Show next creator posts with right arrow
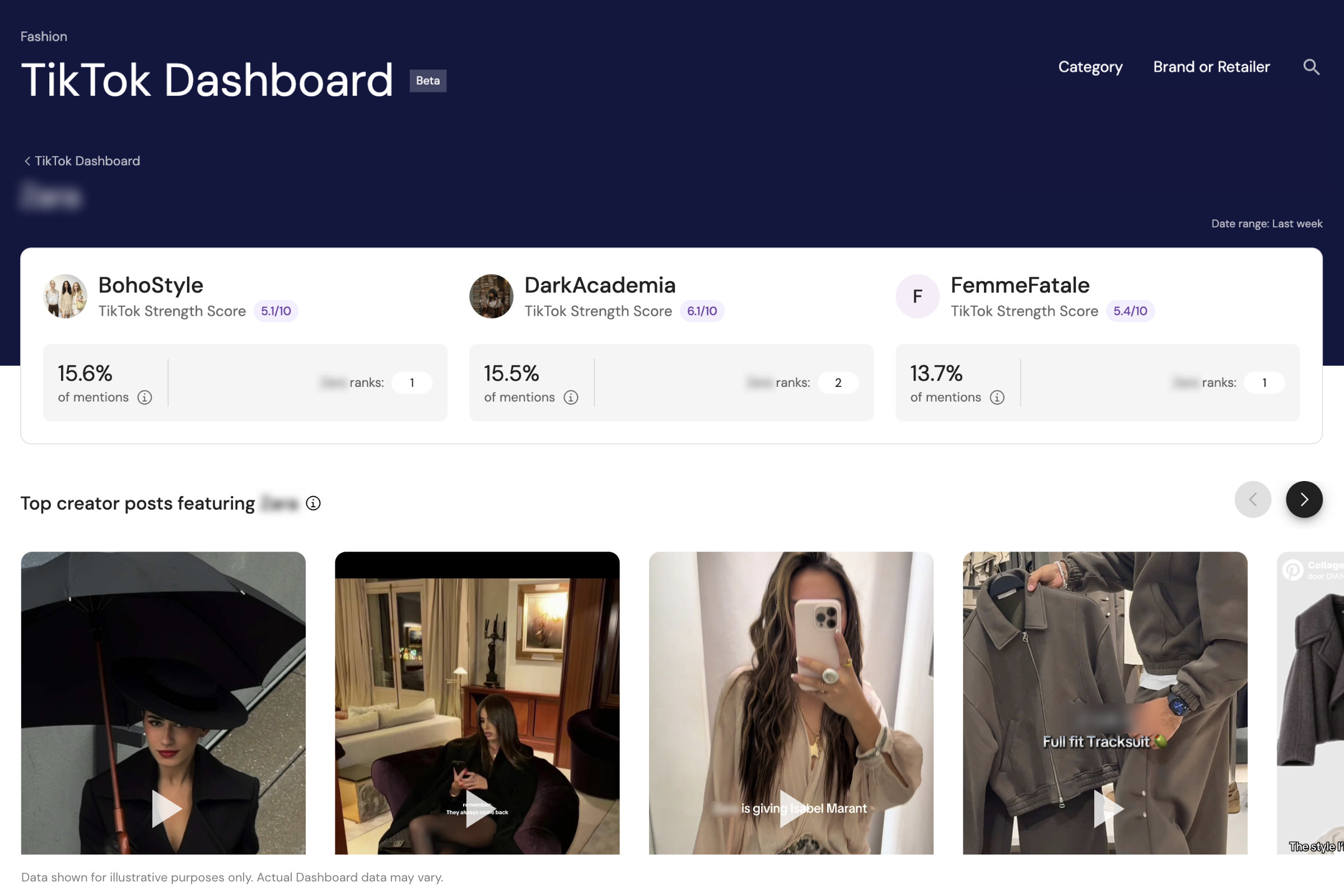The height and width of the screenshot is (896, 1344). pos(1304,500)
